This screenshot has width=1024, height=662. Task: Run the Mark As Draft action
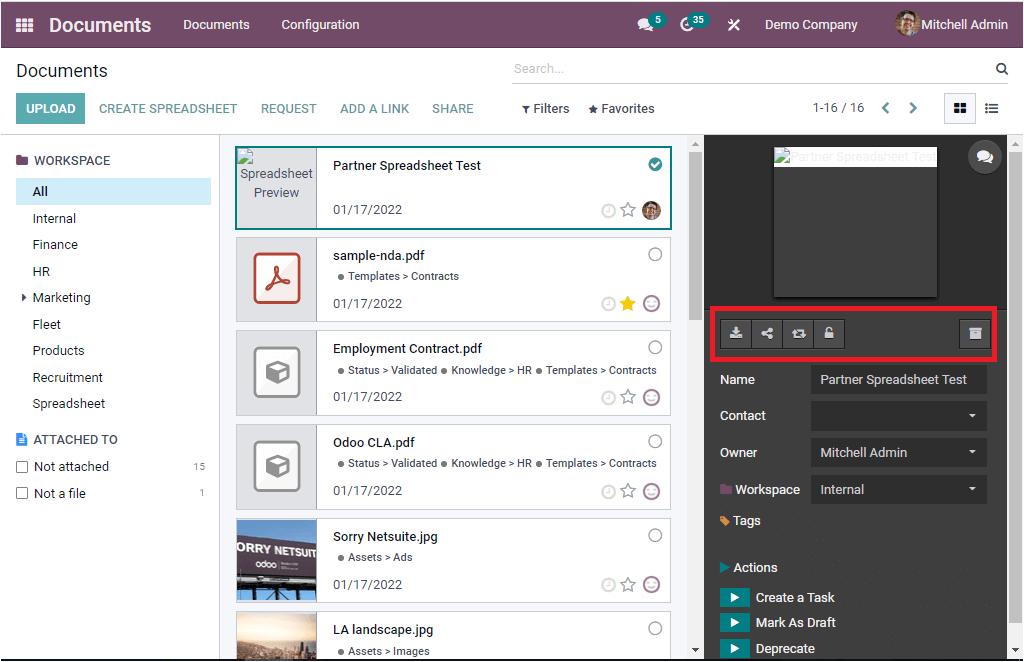pyautogui.click(x=735, y=622)
